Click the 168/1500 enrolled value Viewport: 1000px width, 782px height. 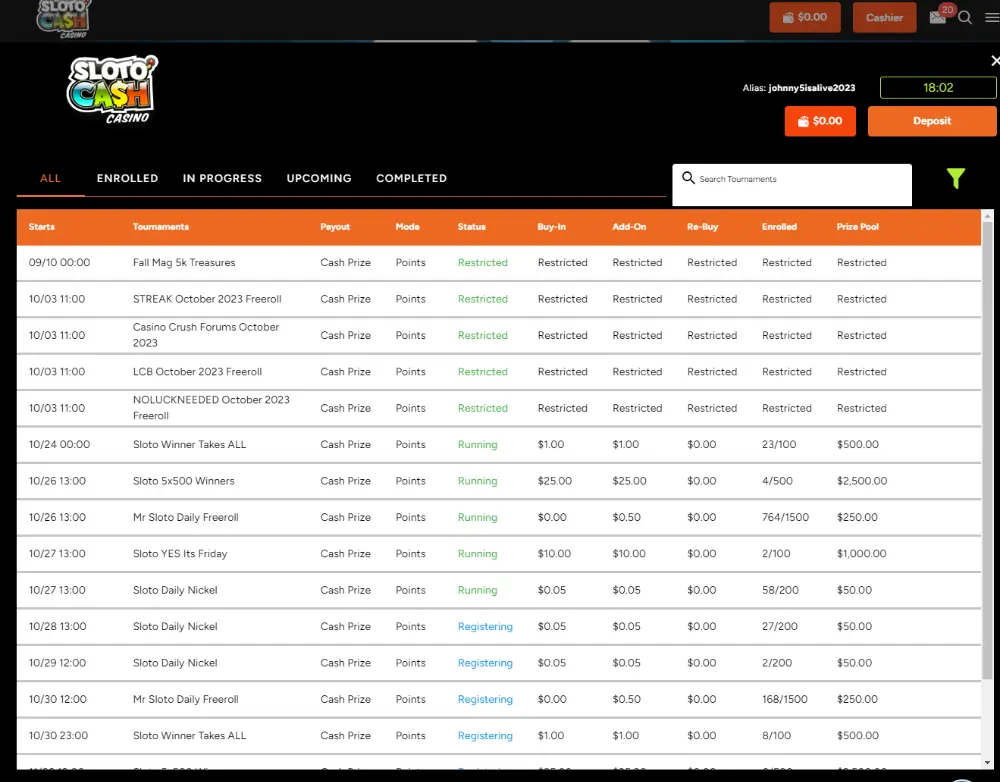[784, 699]
